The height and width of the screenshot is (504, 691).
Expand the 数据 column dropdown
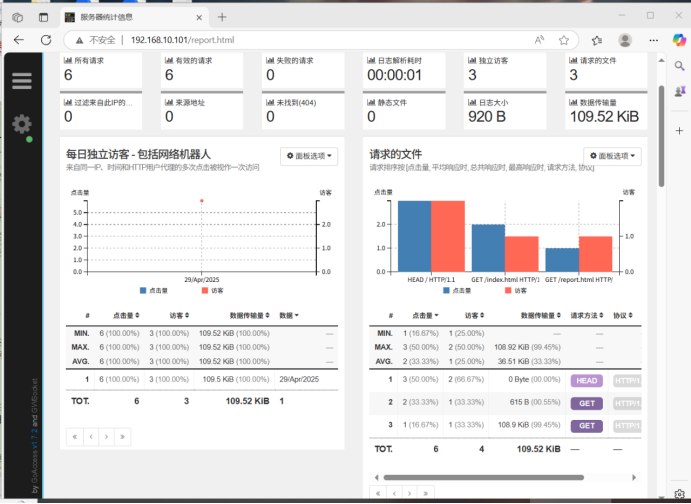click(x=289, y=315)
